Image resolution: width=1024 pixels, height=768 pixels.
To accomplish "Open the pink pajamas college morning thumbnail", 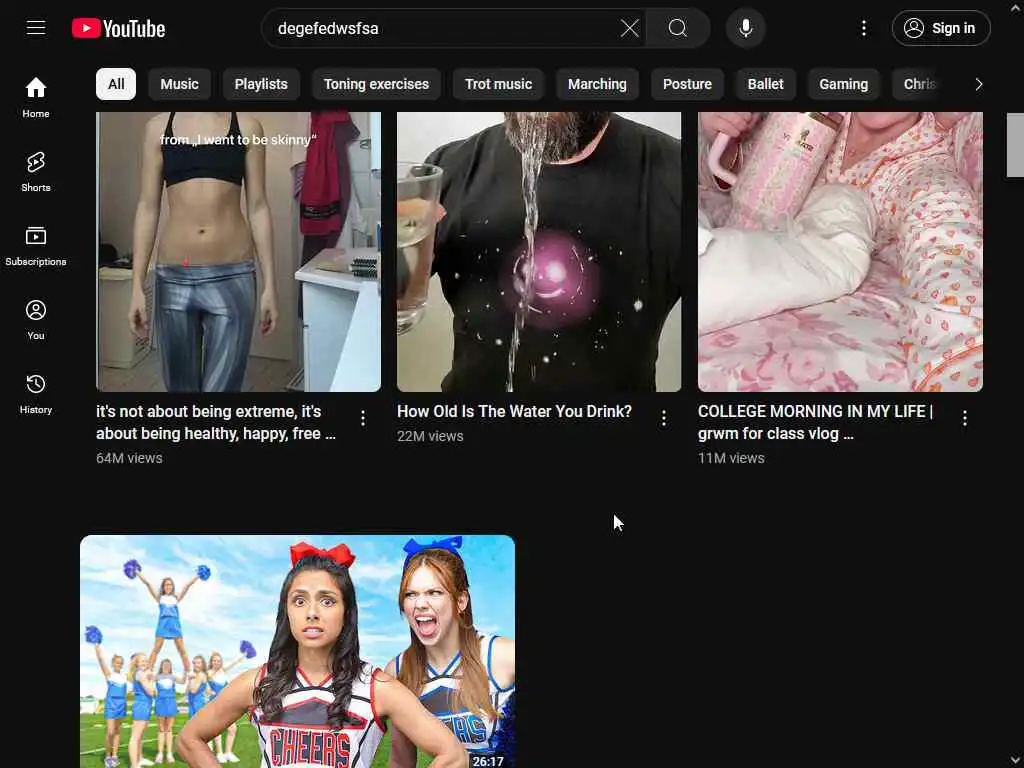I will 840,252.
